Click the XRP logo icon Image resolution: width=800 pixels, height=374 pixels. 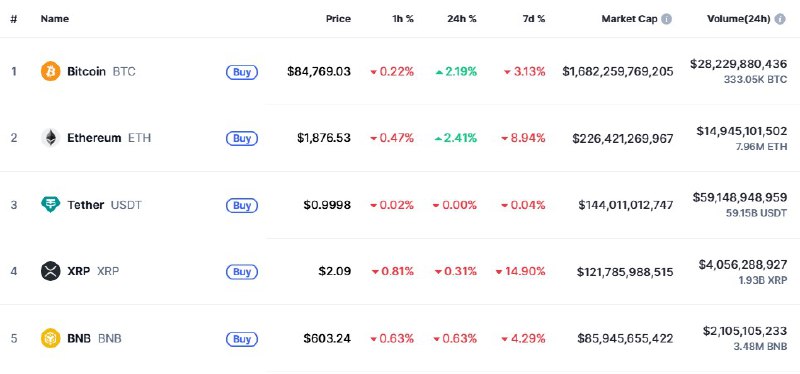click(x=51, y=271)
